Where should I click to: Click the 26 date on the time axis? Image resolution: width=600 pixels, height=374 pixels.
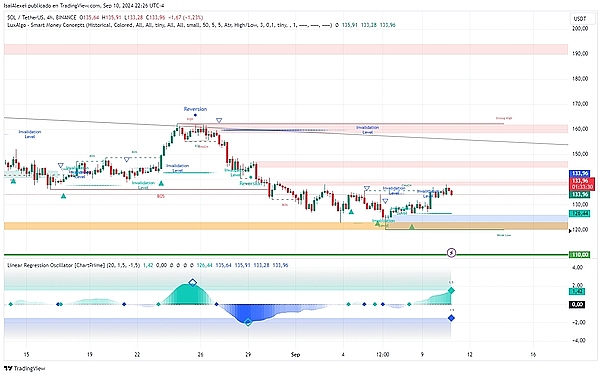click(201, 355)
